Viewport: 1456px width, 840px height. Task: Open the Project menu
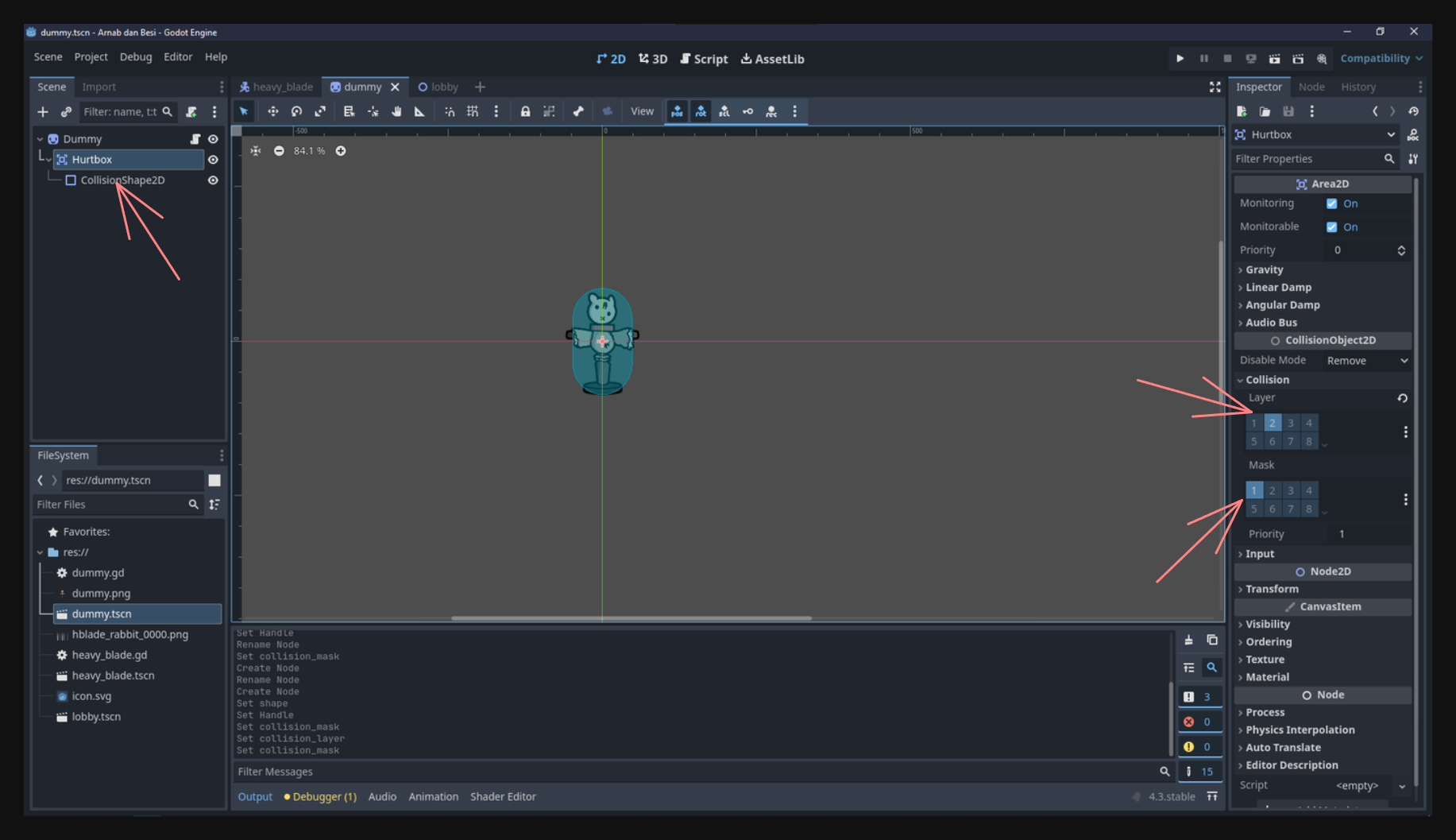click(x=91, y=57)
